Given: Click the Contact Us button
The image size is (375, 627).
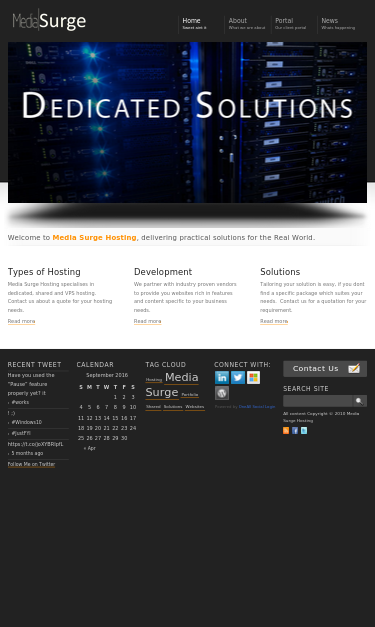Looking at the screenshot, I should tap(325, 369).
